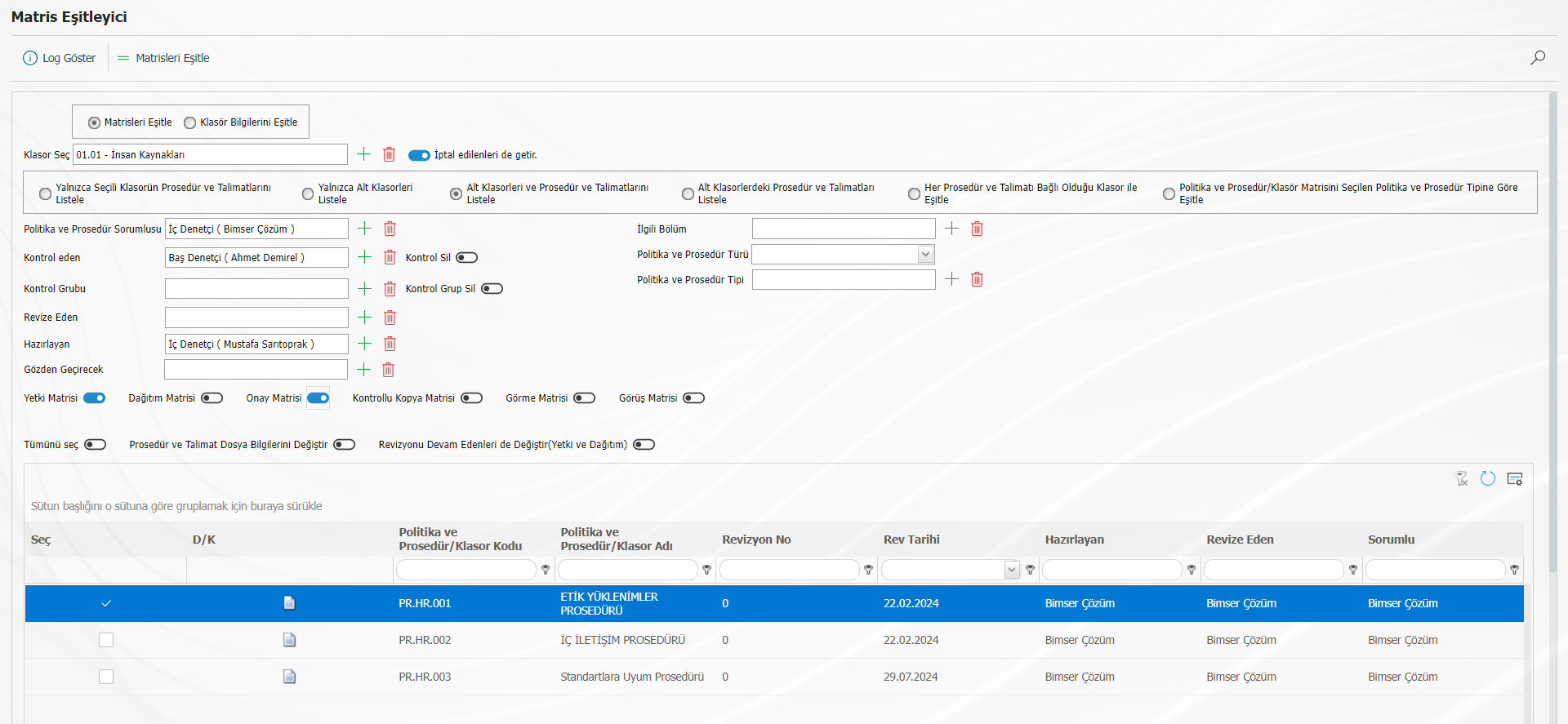Open filter menu for Rev Tarihi column
This screenshot has height=724, width=1568.
coord(1031,570)
